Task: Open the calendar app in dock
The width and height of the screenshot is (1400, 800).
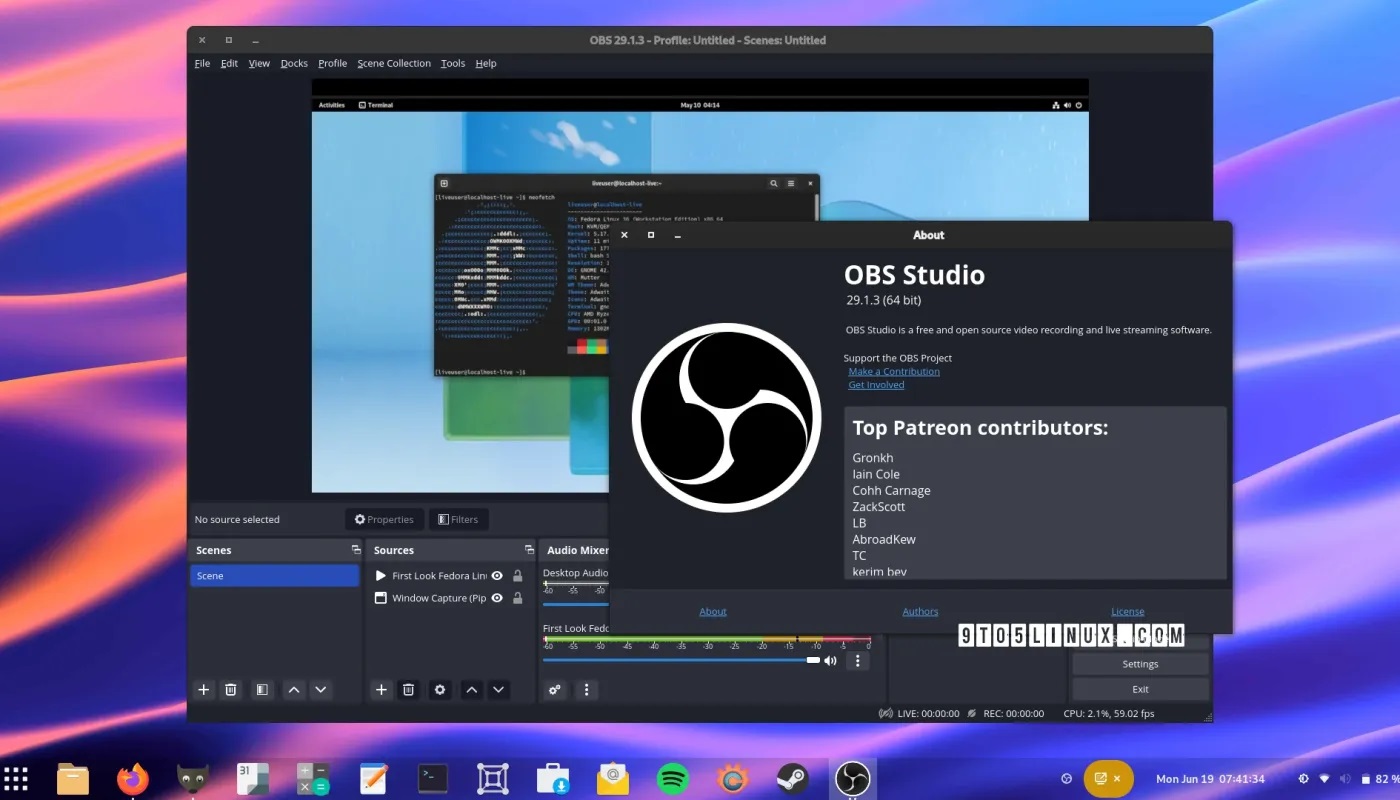Action: coord(253,778)
